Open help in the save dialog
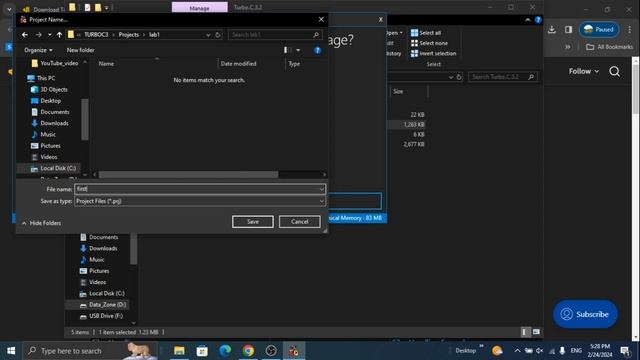640x360 pixels. (318, 50)
